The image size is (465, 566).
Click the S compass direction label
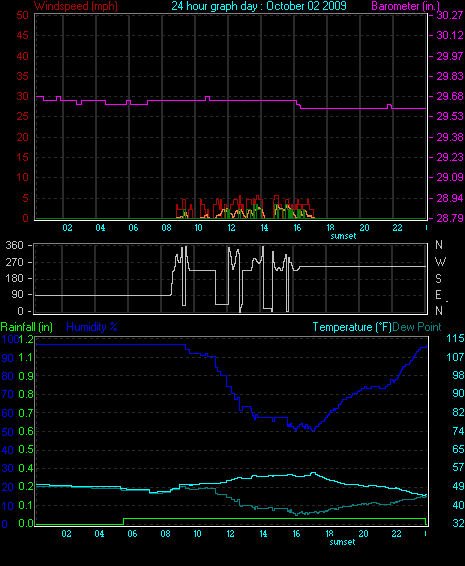click(438, 279)
